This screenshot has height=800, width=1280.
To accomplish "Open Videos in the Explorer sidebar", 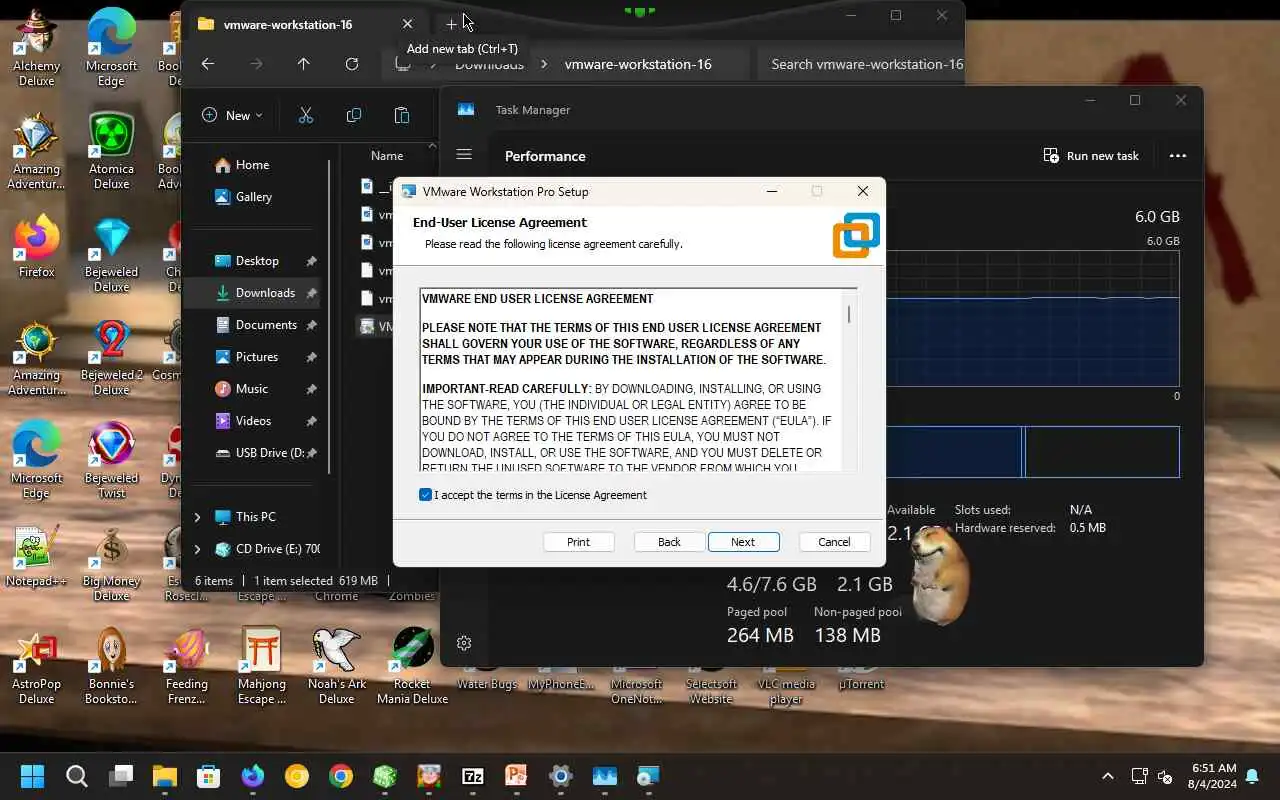I will tap(256, 421).
